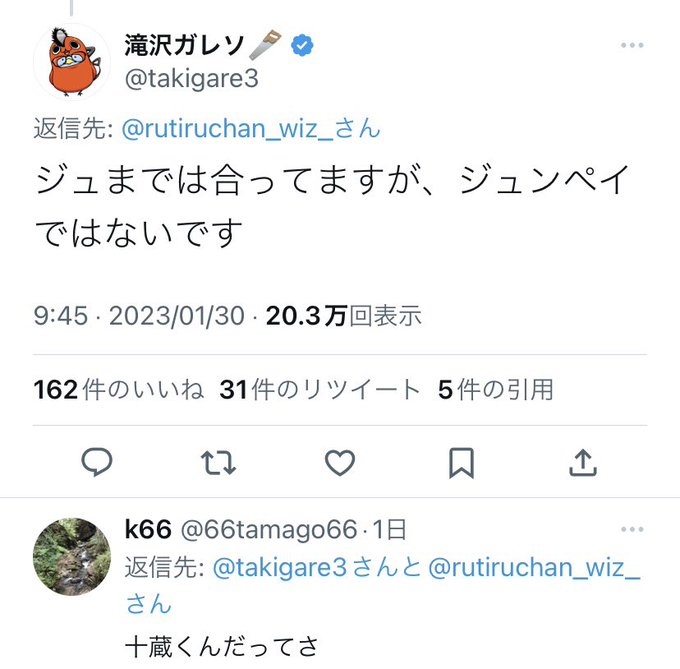View the 5件の引用 quote tweets
The width and height of the screenshot is (680, 669).
495,390
